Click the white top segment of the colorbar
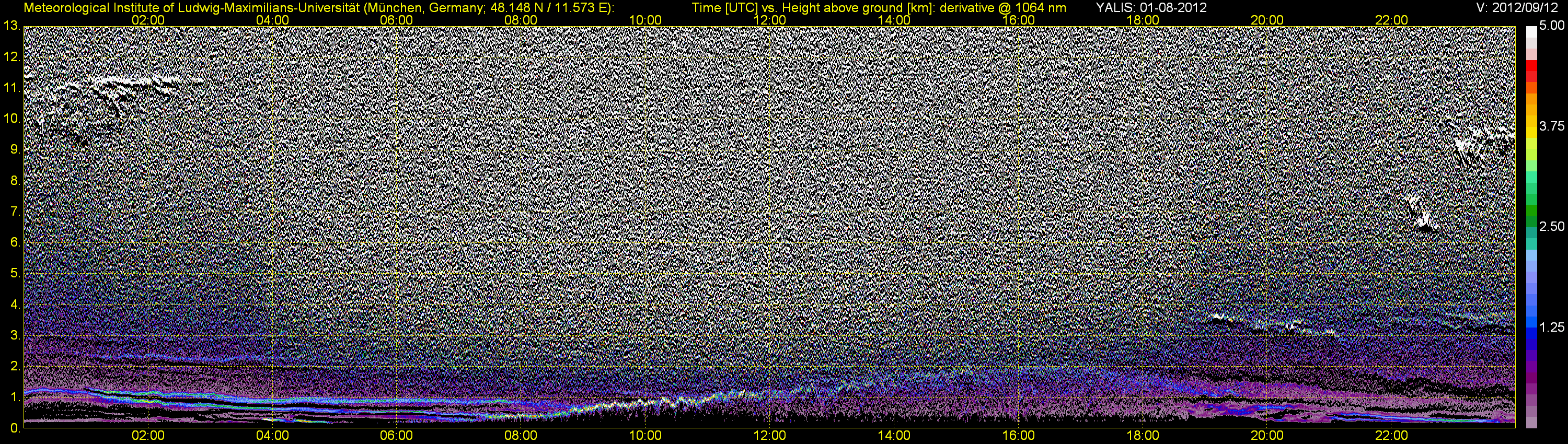The width and height of the screenshot is (1568, 444). 1531,32
